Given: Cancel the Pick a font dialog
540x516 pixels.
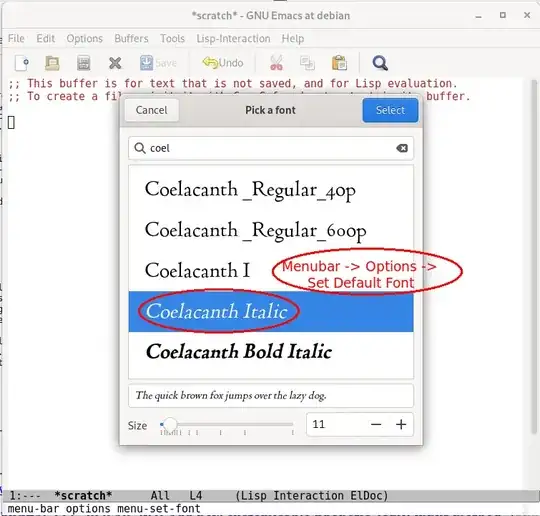Looking at the screenshot, I should point(152,110).
